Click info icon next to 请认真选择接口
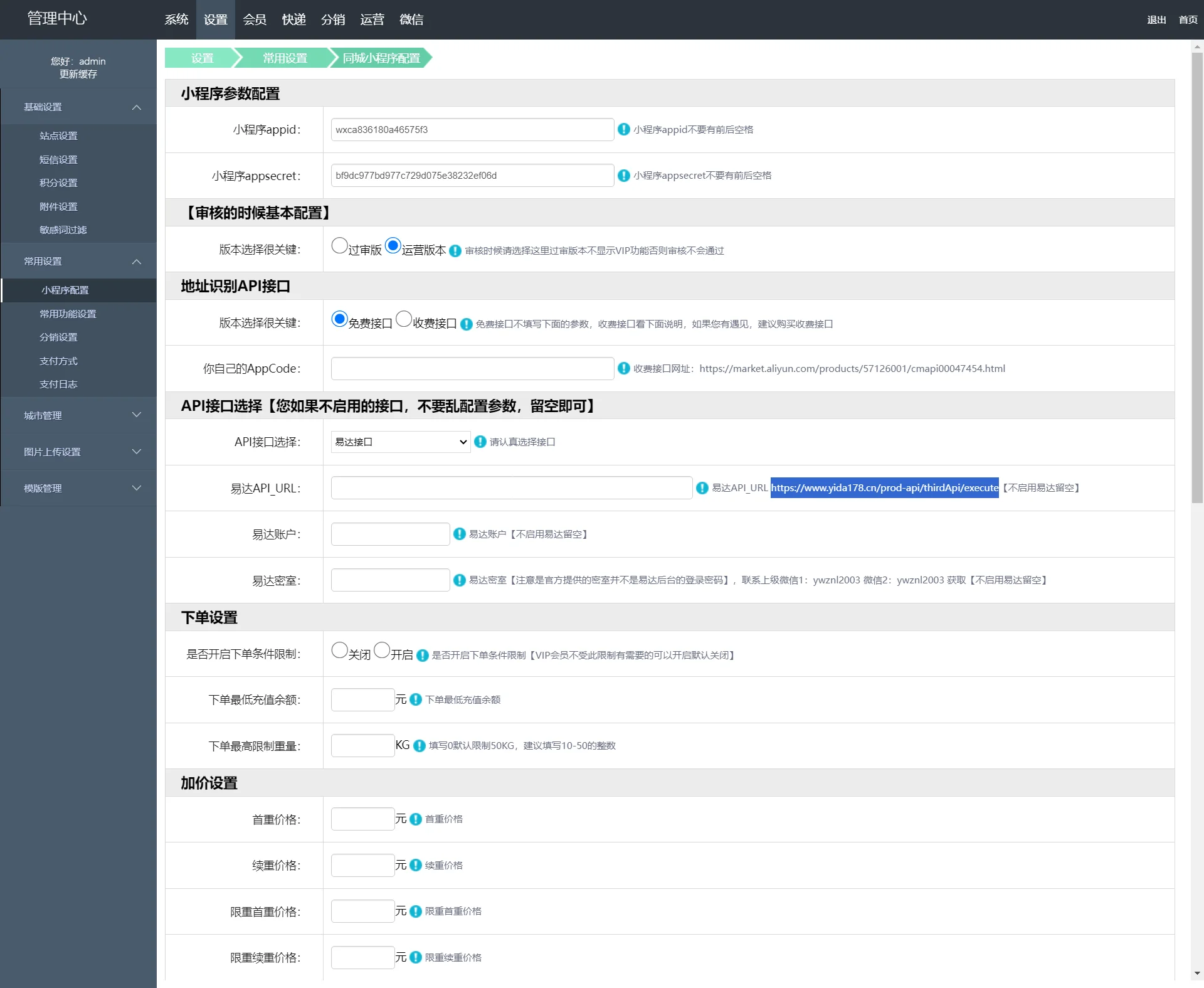 (480, 442)
